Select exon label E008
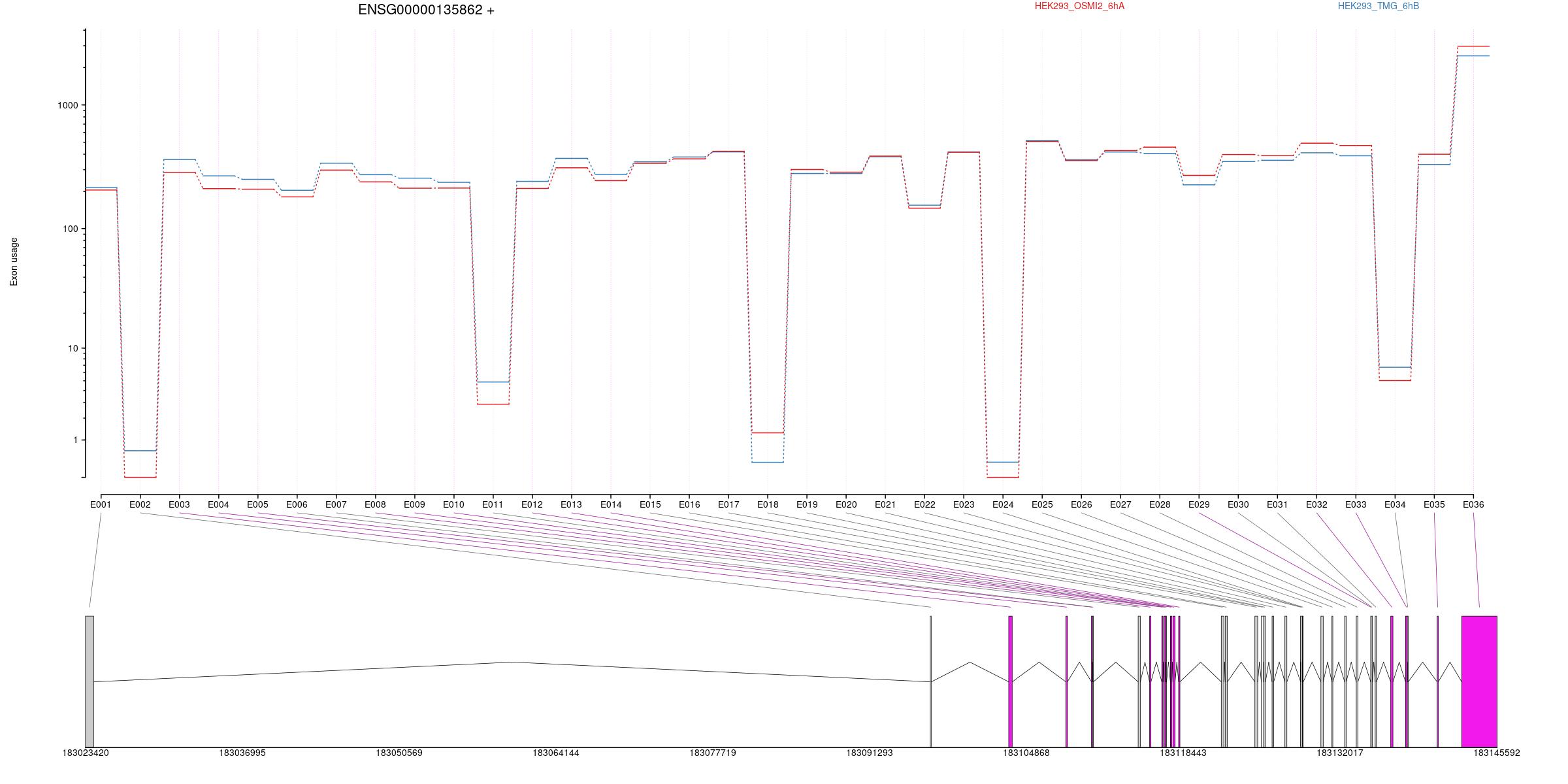 [x=375, y=504]
